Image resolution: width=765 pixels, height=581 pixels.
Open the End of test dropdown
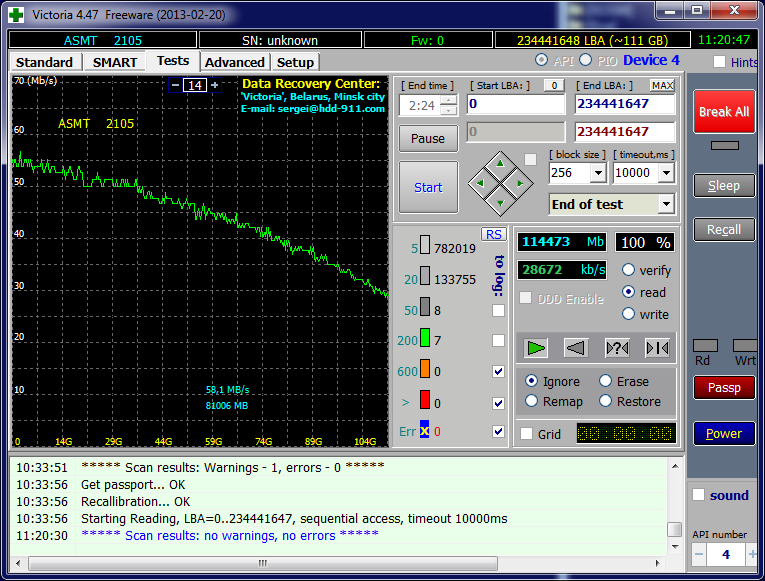666,204
